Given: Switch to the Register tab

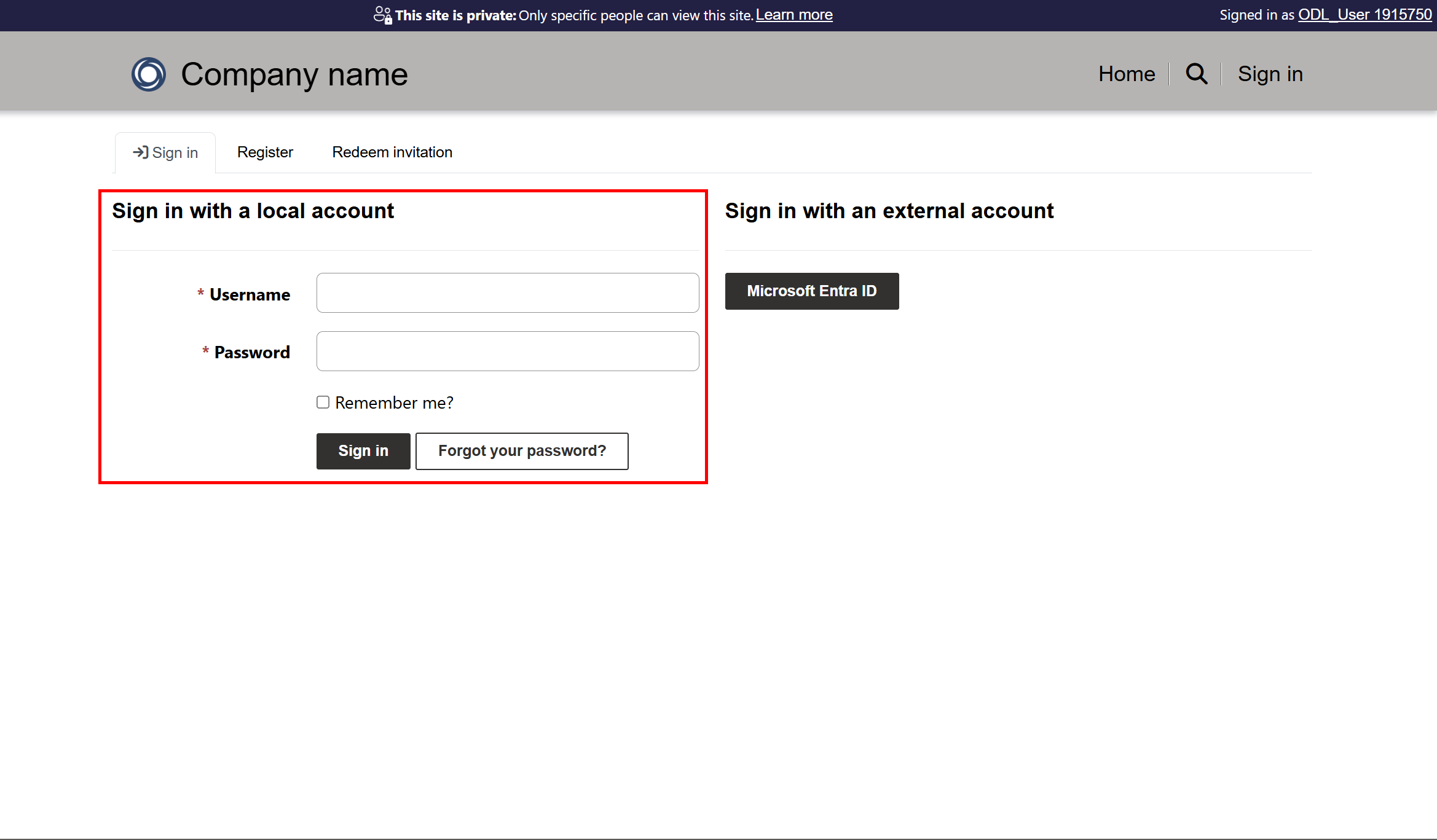Looking at the screenshot, I should pyautogui.click(x=264, y=152).
